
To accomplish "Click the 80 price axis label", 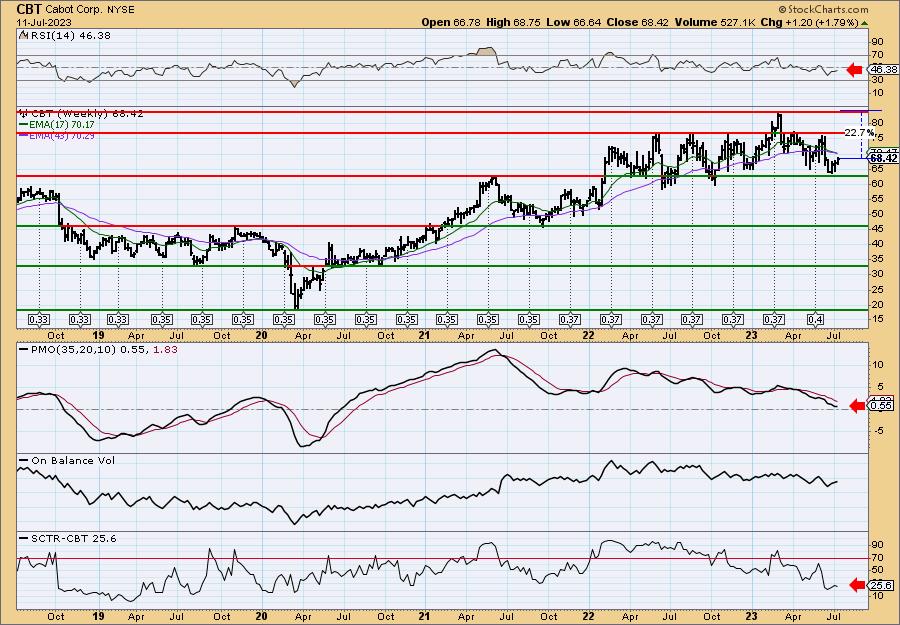I will 878,123.
